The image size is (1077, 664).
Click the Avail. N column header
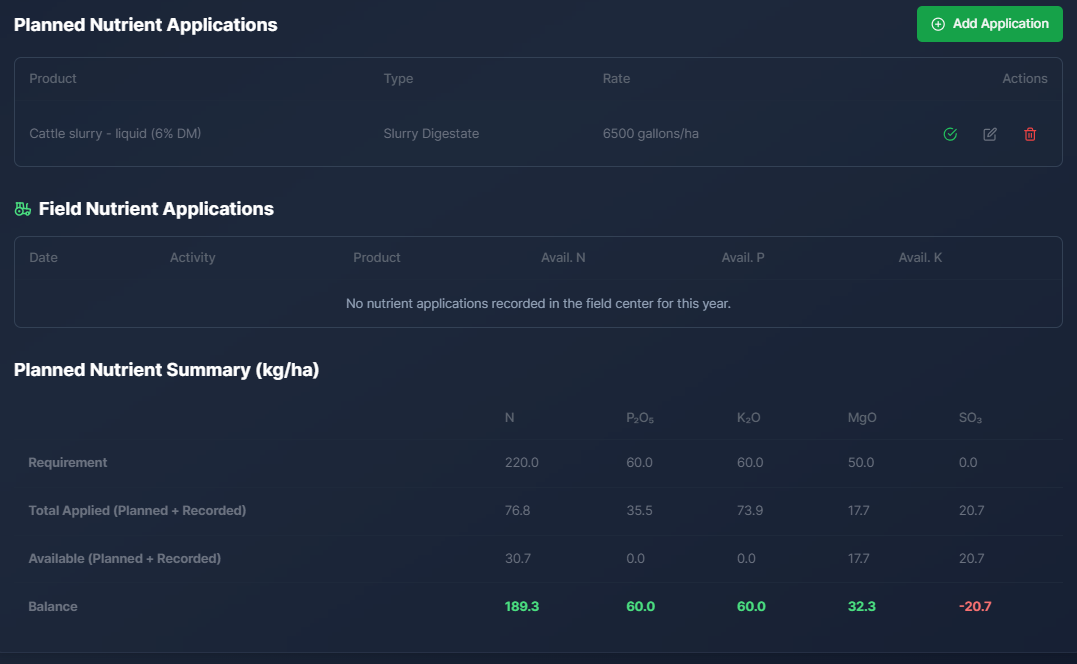(x=563, y=257)
